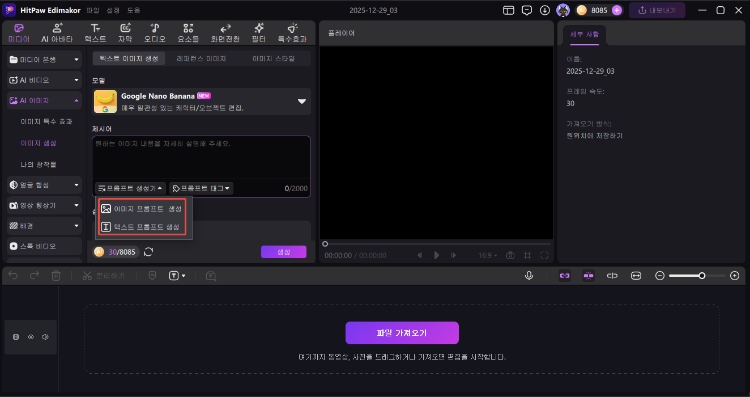Play the preview in the player
This screenshot has width=750, height=397.
(436, 255)
